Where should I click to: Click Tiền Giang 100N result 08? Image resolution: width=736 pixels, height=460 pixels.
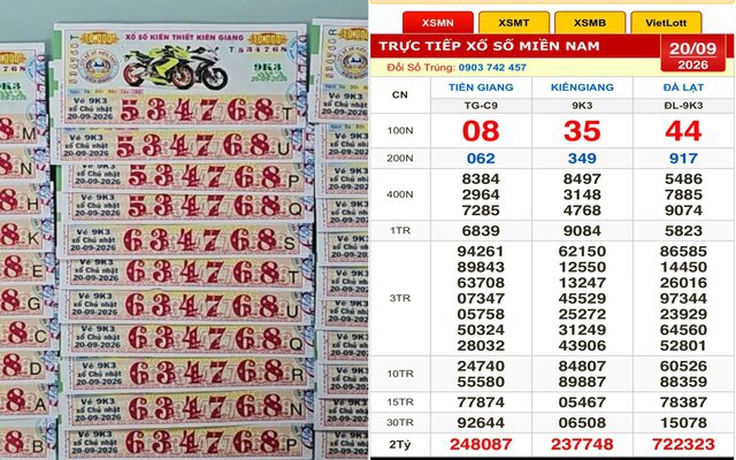coord(481,131)
